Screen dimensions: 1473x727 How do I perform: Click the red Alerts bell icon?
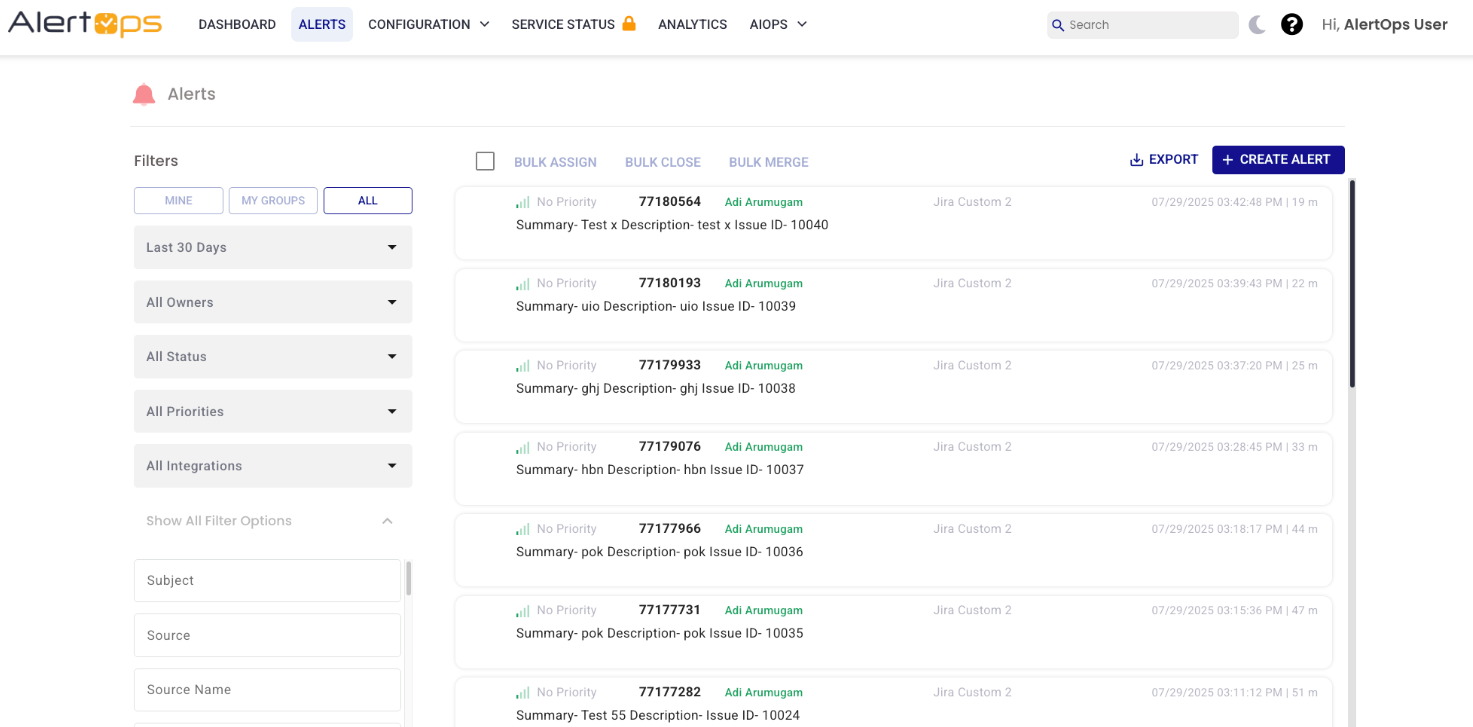pyautogui.click(x=144, y=94)
